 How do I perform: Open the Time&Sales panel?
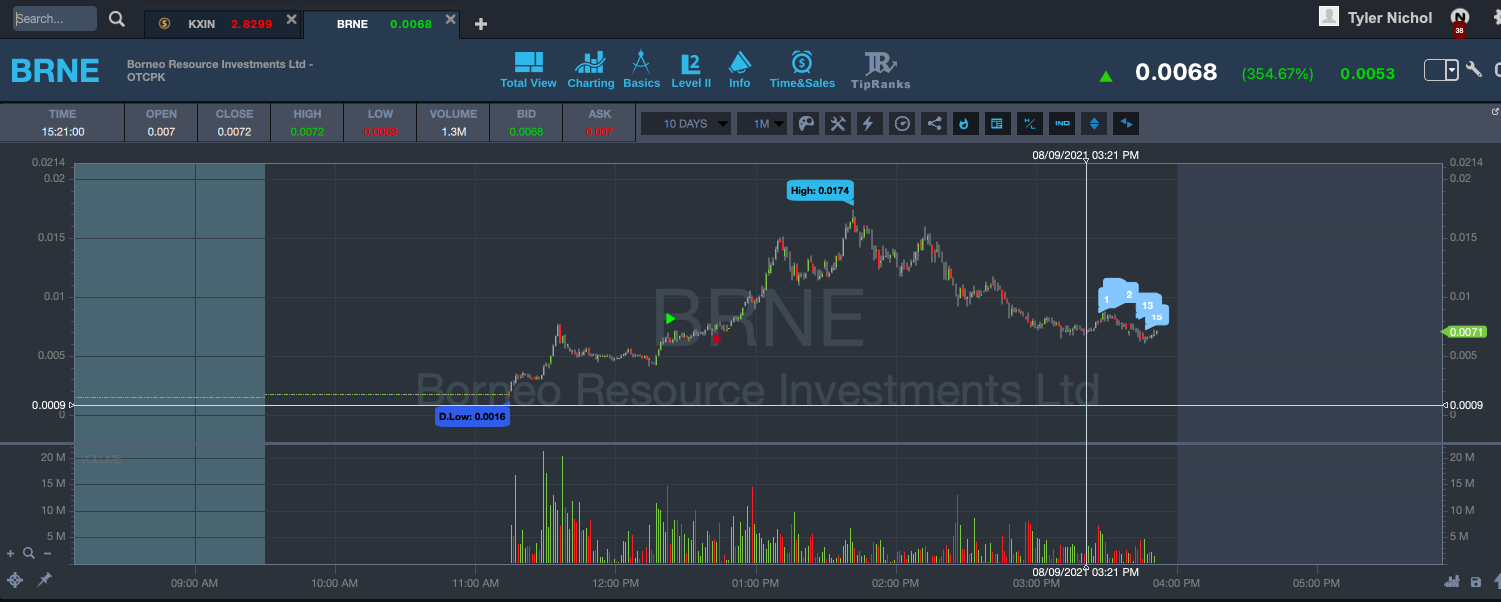click(x=801, y=71)
